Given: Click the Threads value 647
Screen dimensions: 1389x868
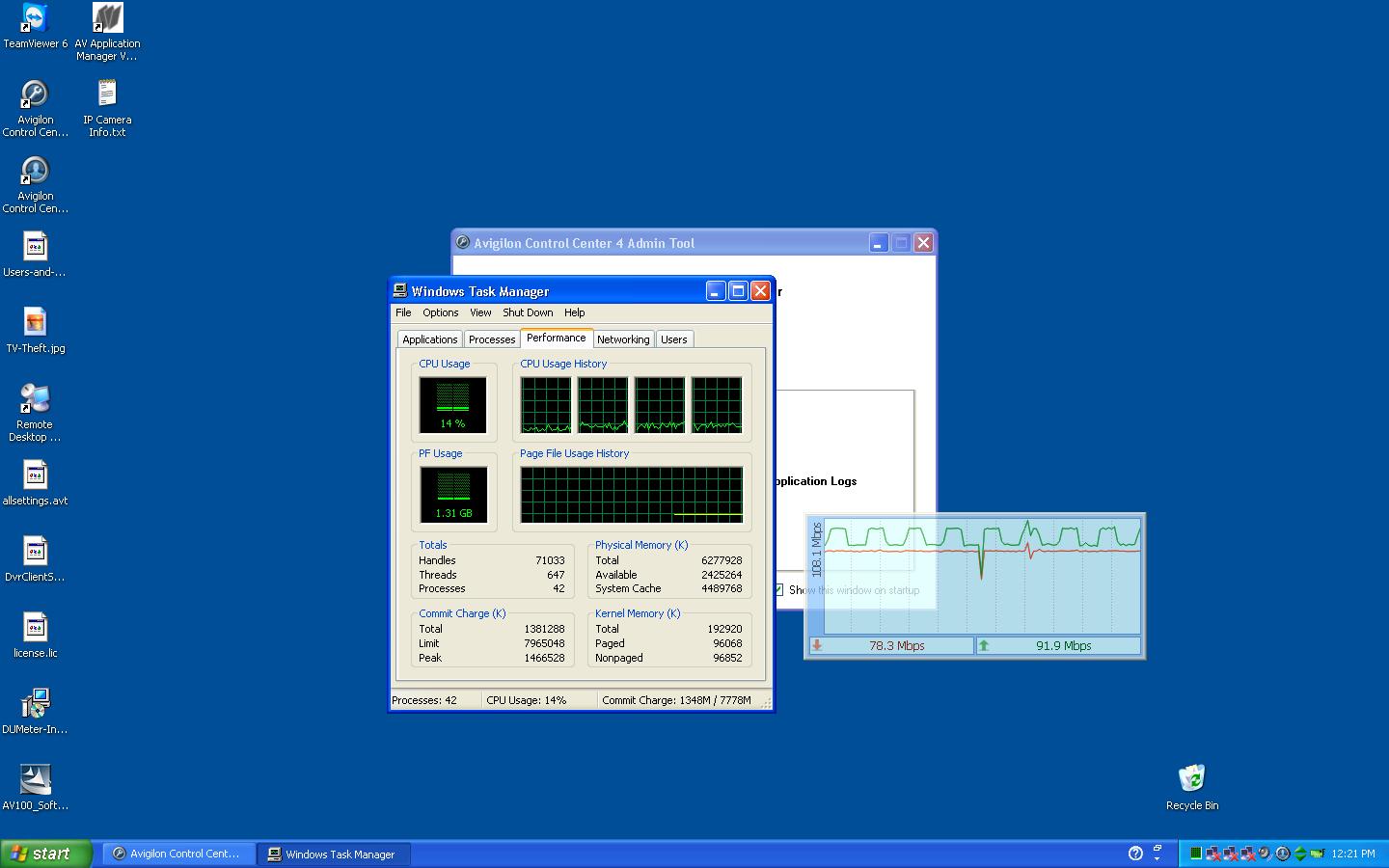Looking at the screenshot, I should (556, 575).
